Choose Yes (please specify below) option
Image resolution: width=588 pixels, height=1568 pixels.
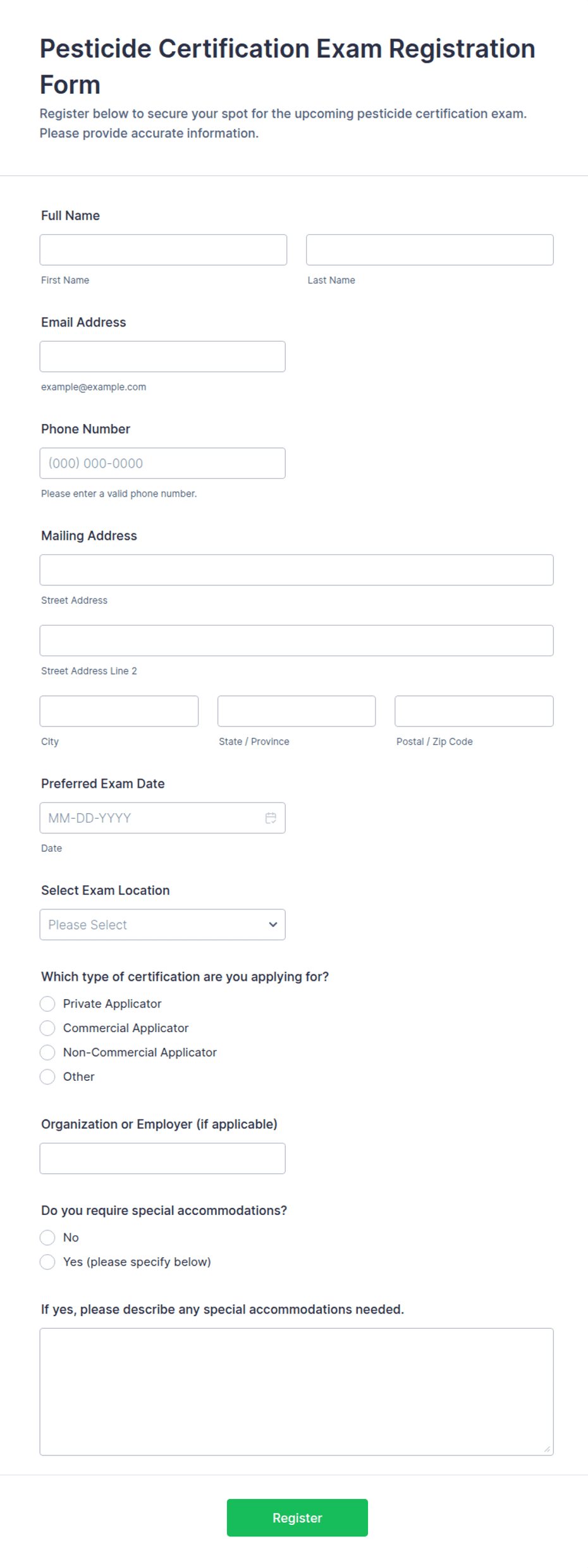tap(47, 1261)
